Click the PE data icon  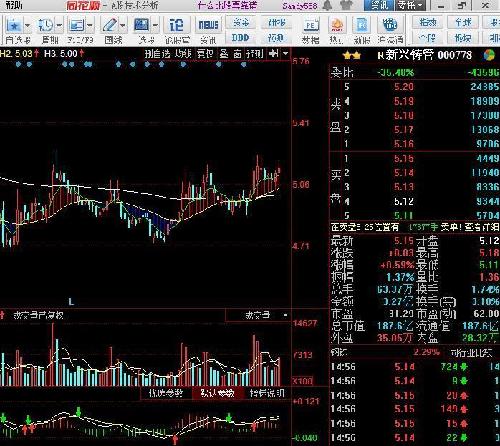coord(311,26)
